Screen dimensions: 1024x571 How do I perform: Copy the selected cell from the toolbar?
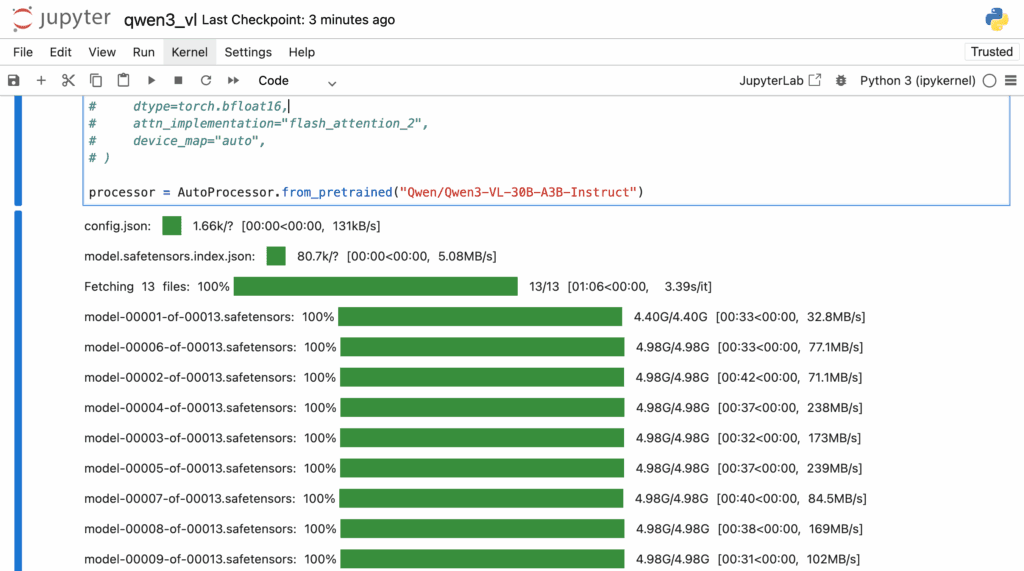[96, 81]
